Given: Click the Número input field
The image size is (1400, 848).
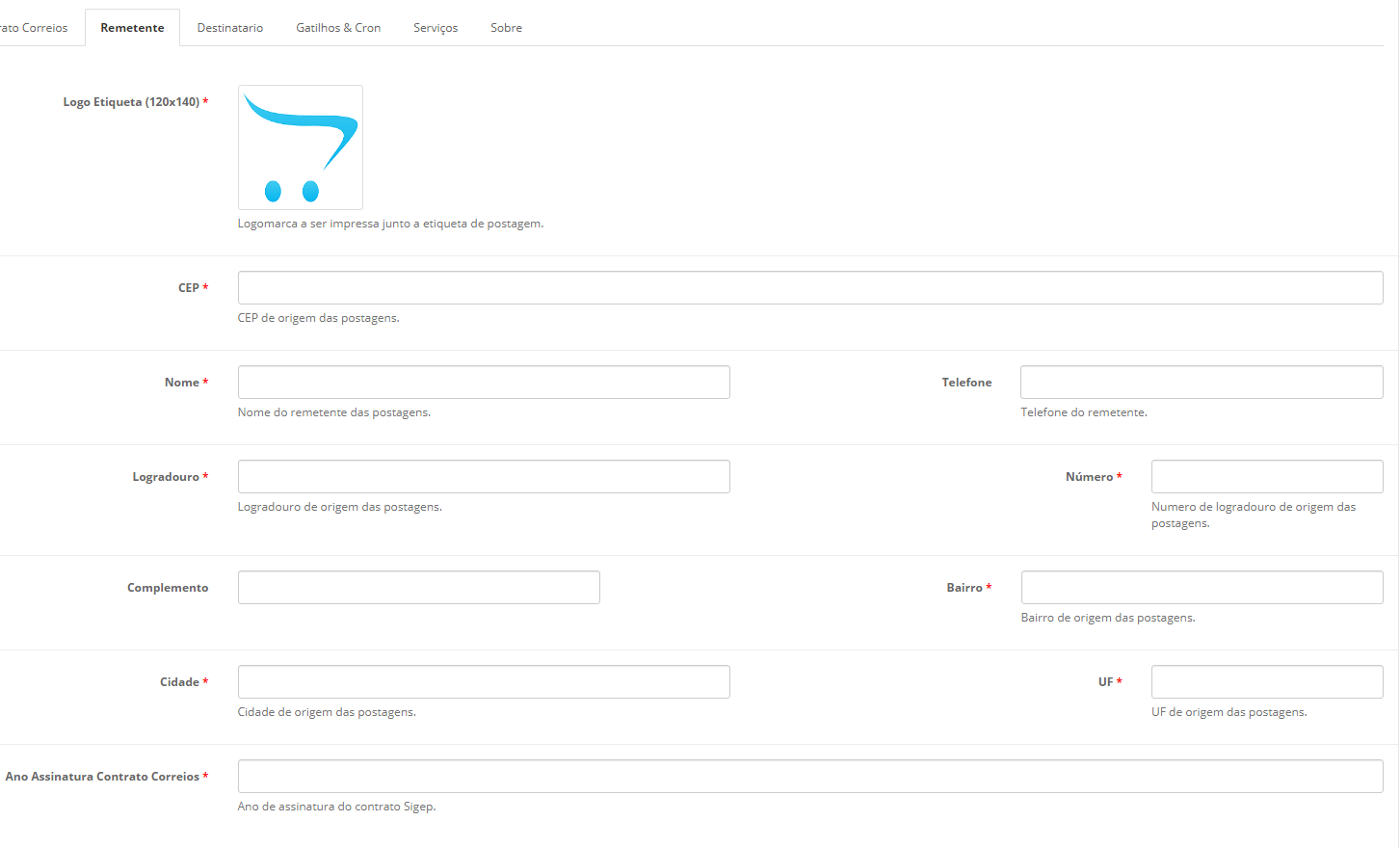Looking at the screenshot, I should point(1267,477).
